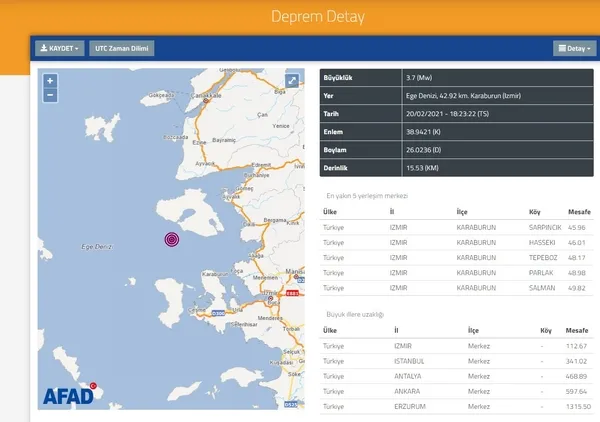The width and height of the screenshot is (600, 422).
Task: Toggle fullscreen map view
Action: point(292,81)
